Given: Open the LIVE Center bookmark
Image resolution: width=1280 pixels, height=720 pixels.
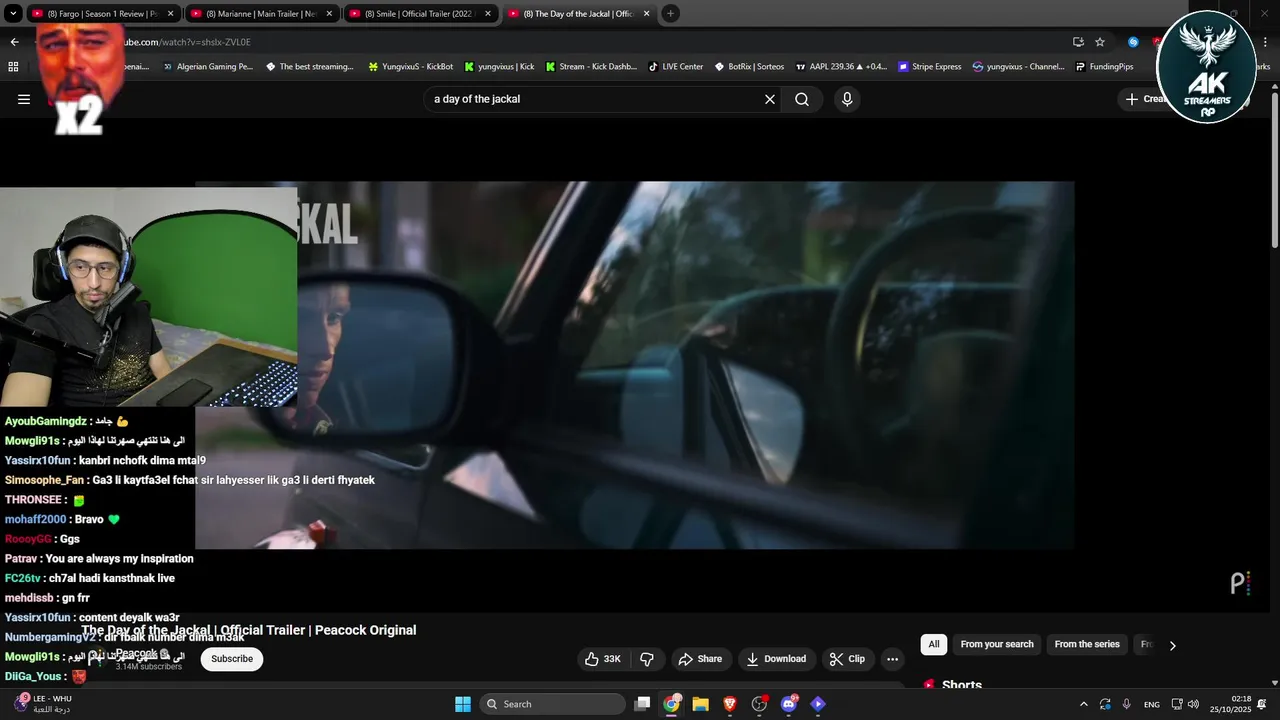Looking at the screenshot, I should point(676,67).
